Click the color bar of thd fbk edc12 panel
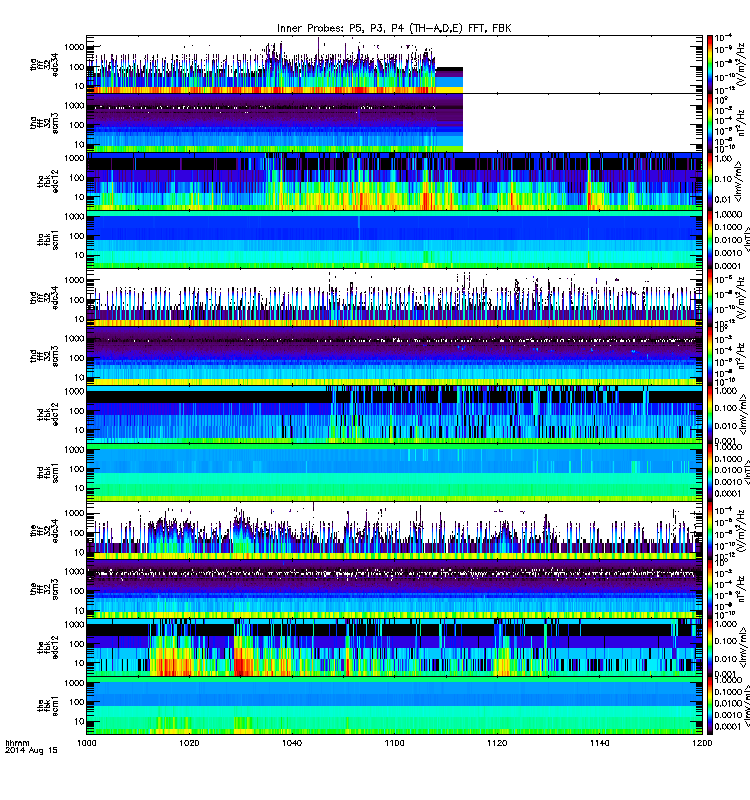 click(710, 414)
